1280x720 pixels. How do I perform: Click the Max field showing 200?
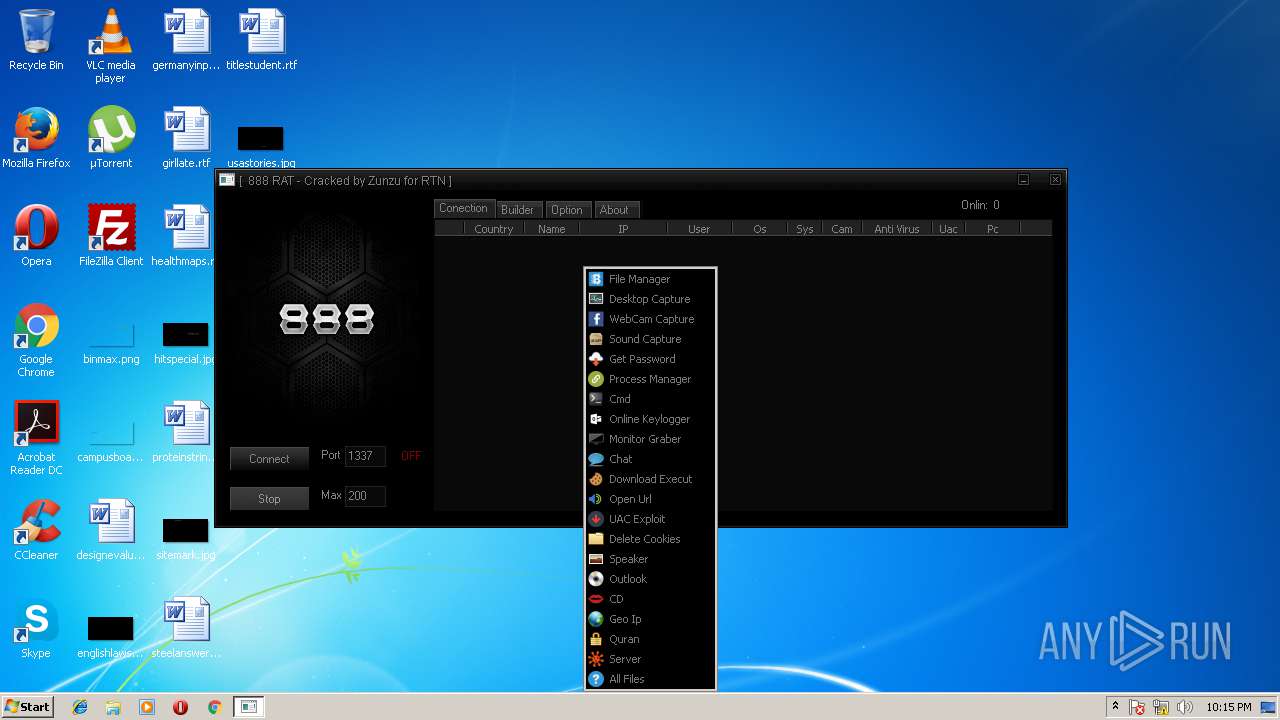click(365, 496)
